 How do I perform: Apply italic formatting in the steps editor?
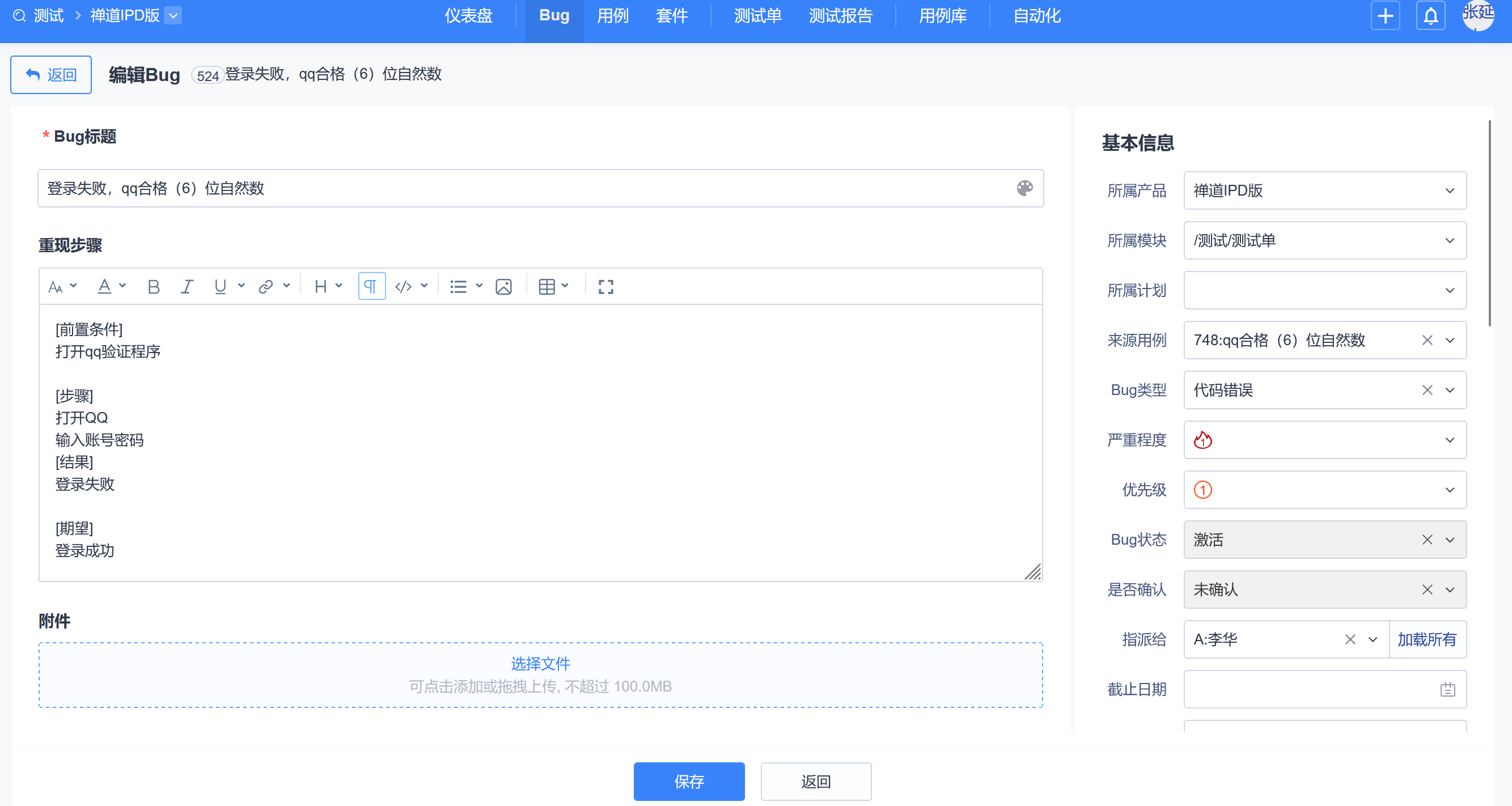(187, 286)
